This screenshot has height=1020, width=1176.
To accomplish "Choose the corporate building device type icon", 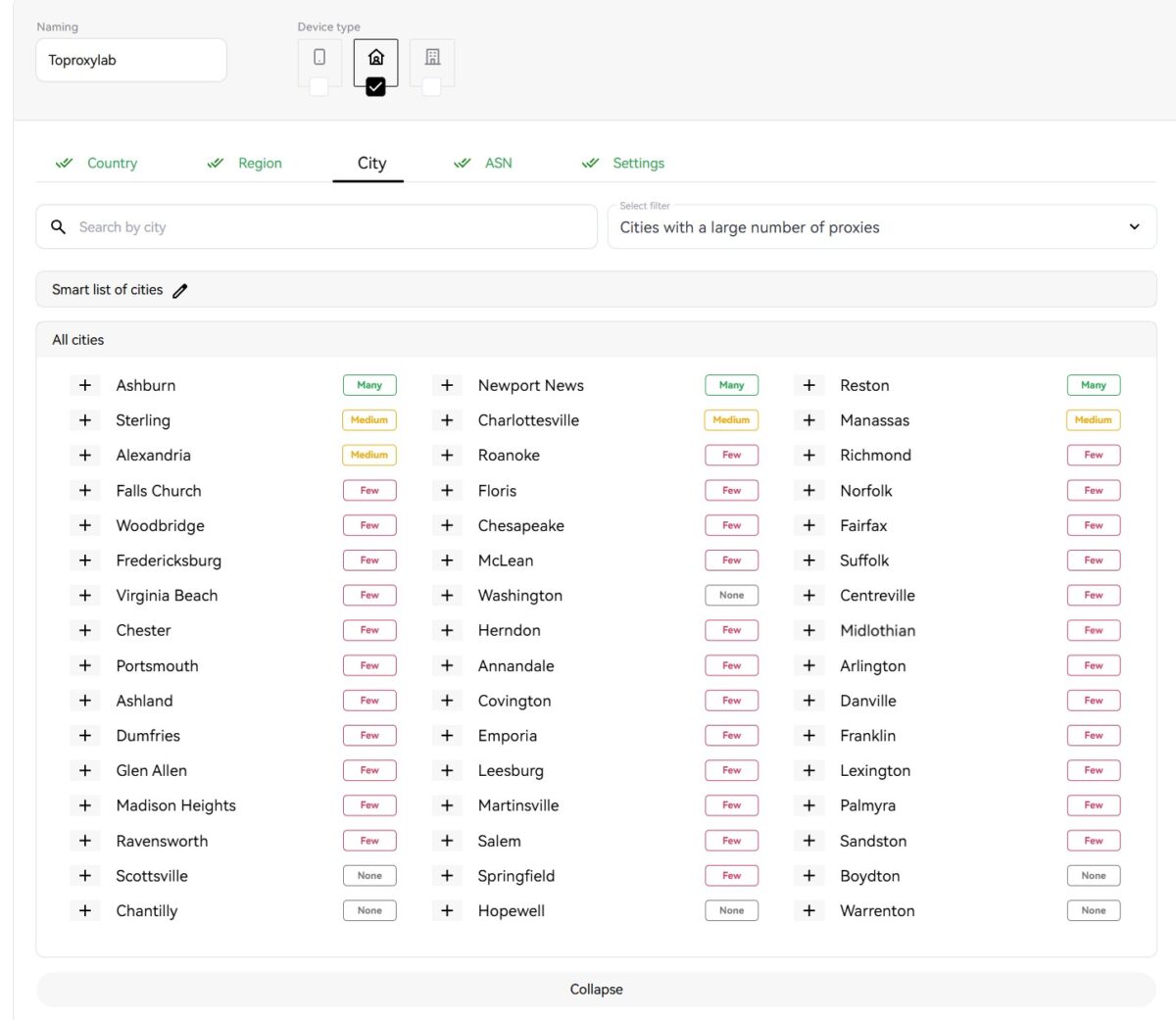I will tap(432, 58).
